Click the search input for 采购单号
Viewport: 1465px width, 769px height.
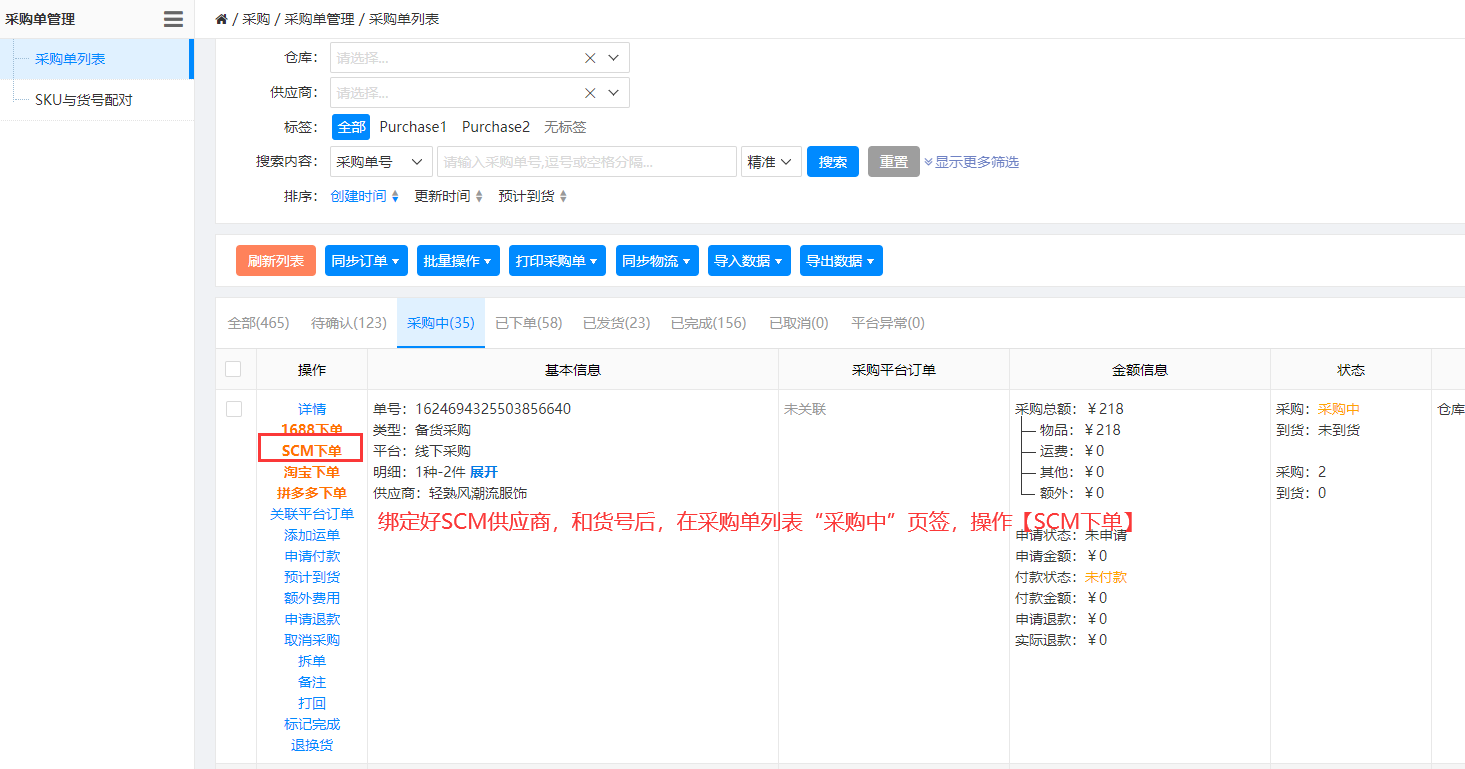(x=587, y=162)
